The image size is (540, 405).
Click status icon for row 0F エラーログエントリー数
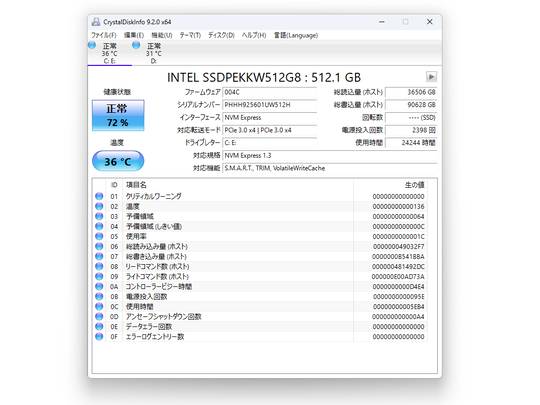coord(99,336)
